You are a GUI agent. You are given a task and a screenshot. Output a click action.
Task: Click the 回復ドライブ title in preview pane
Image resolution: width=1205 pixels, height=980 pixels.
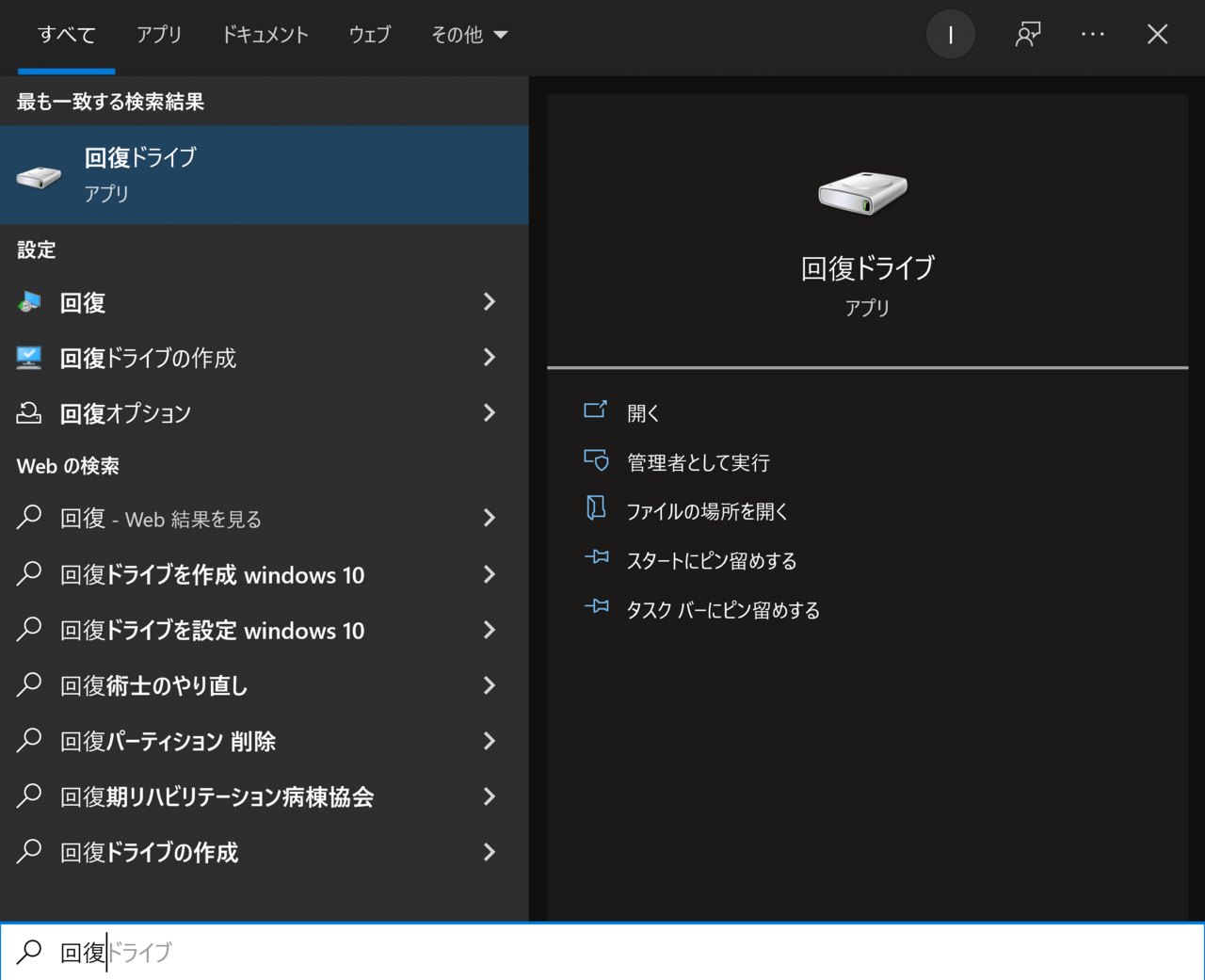coord(867,268)
